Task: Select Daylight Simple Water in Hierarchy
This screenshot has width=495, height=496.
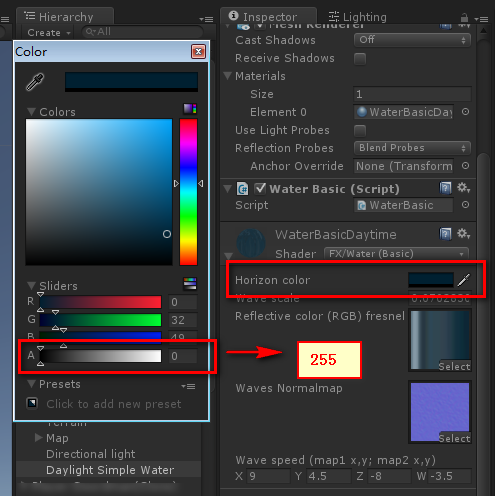Action: [110, 470]
